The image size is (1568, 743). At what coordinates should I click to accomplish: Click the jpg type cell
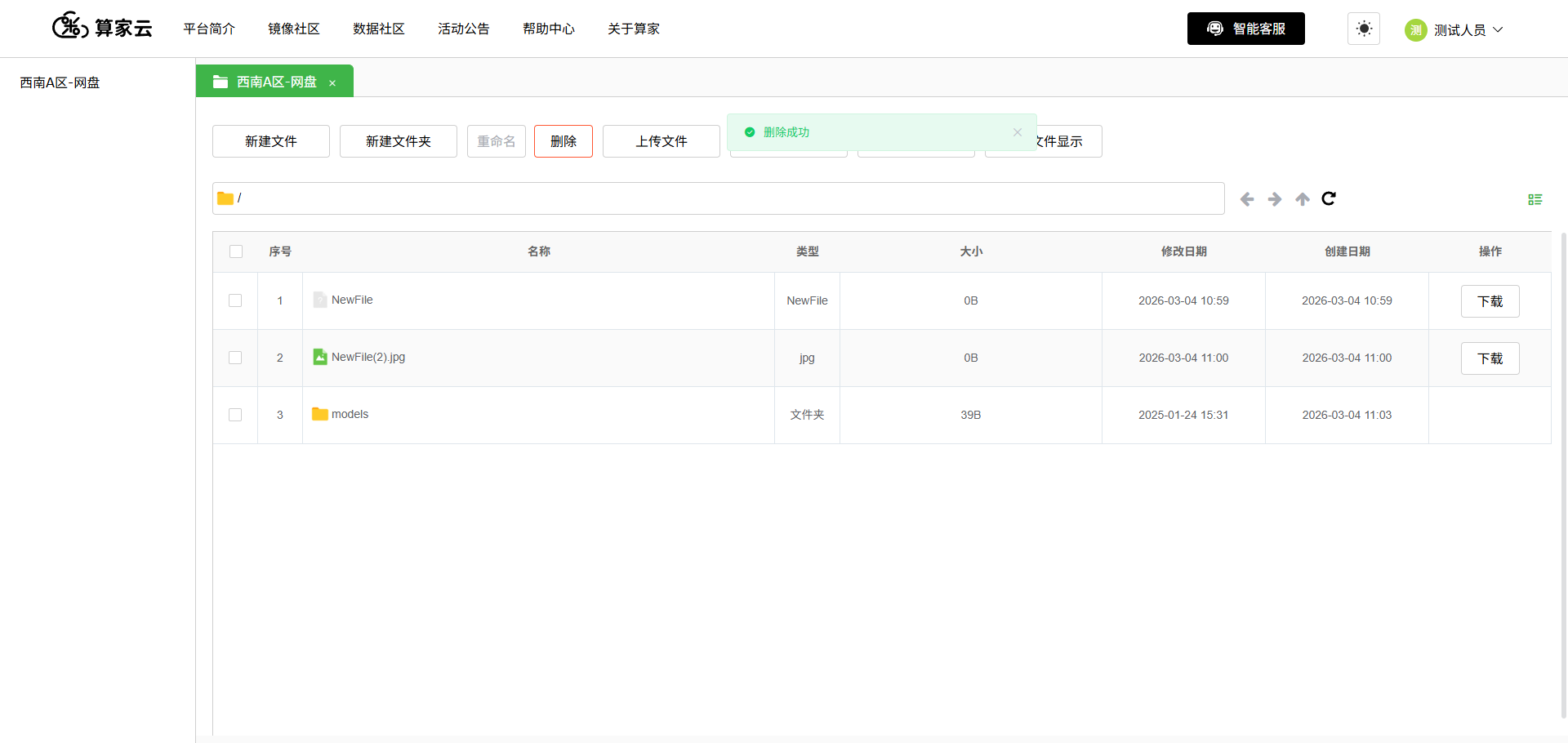tap(808, 358)
